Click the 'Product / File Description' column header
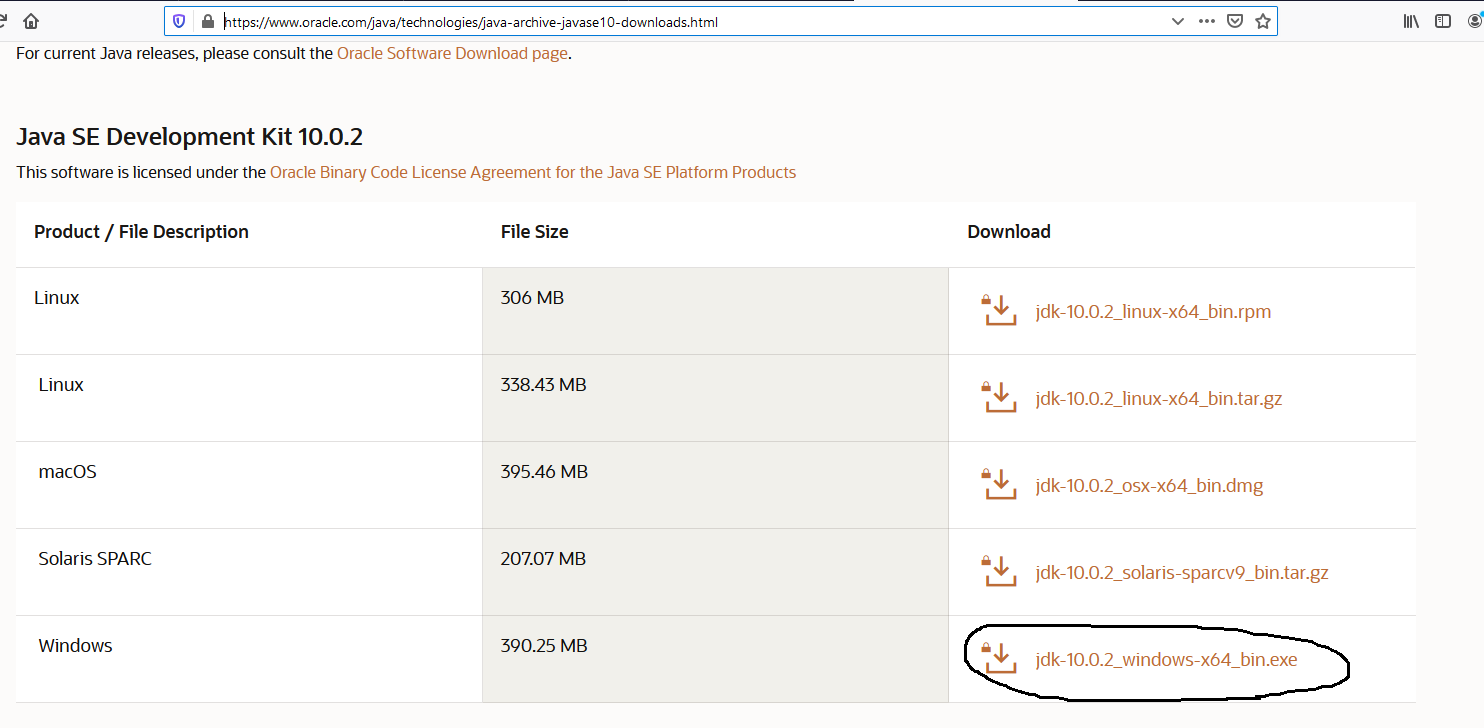Viewport: 1484px width, 728px height. click(x=141, y=232)
